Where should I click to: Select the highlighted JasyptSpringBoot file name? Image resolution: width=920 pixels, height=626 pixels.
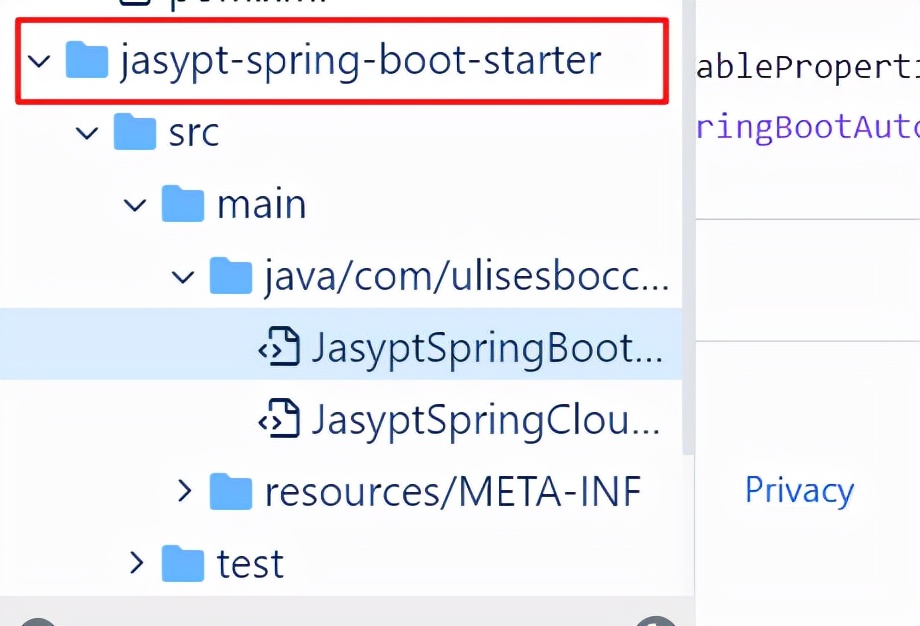(487, 347)
